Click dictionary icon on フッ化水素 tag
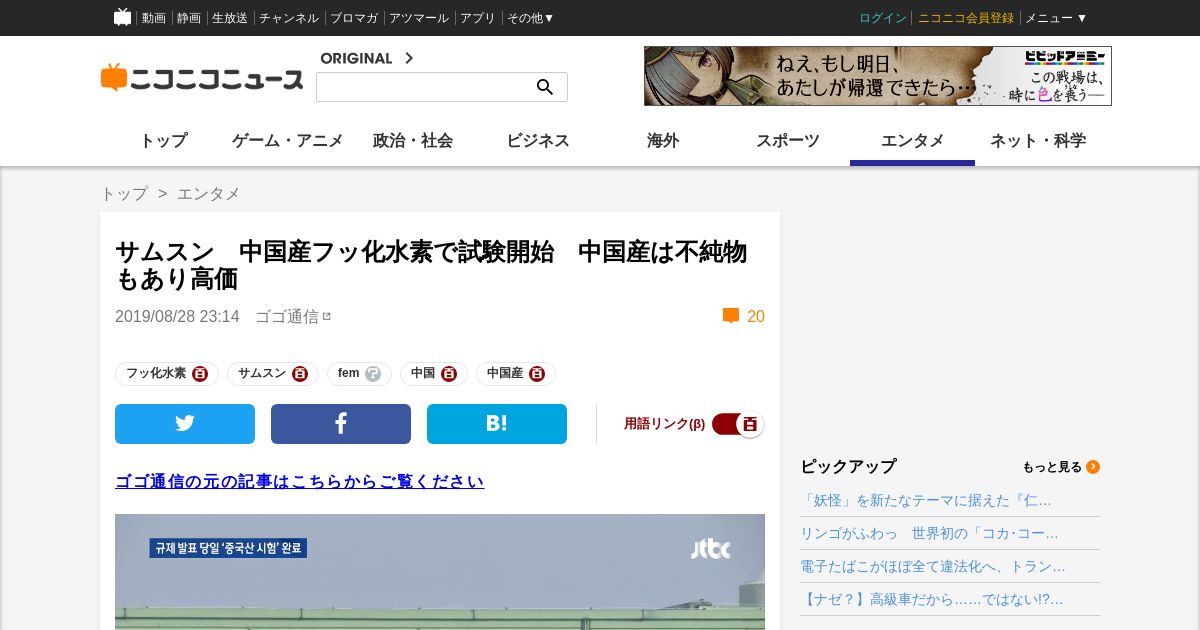Viewport: 1200px width, 630px height. coord(200,374)
